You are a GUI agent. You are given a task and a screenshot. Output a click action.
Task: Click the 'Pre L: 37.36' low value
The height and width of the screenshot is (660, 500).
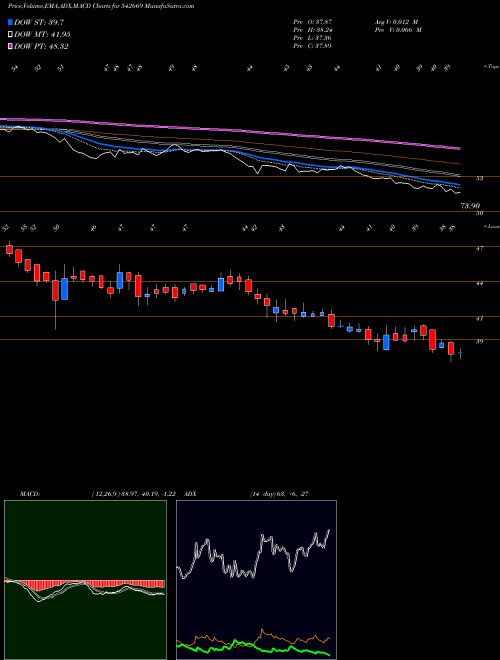[312, 38]
